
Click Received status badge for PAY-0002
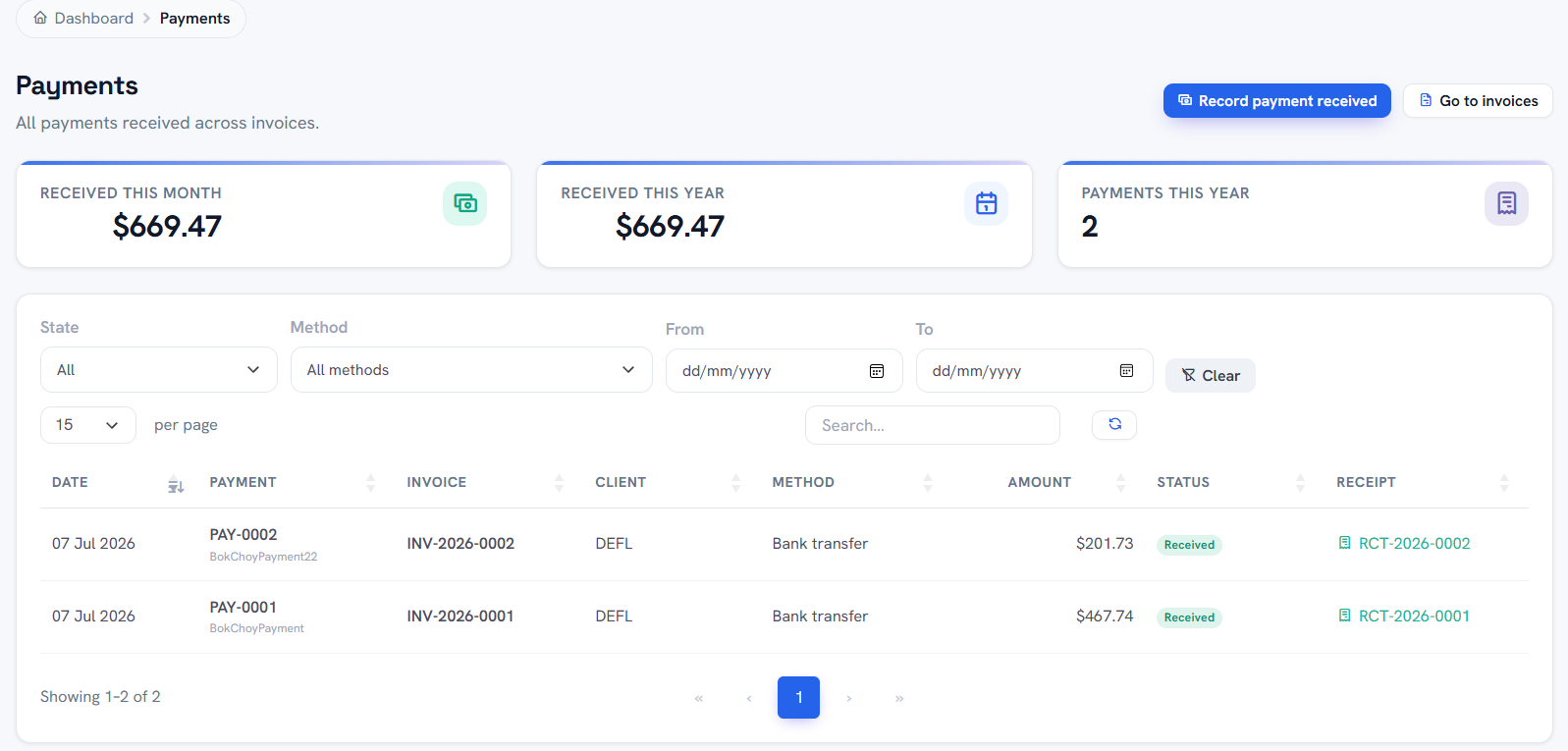pos(1189,545)
